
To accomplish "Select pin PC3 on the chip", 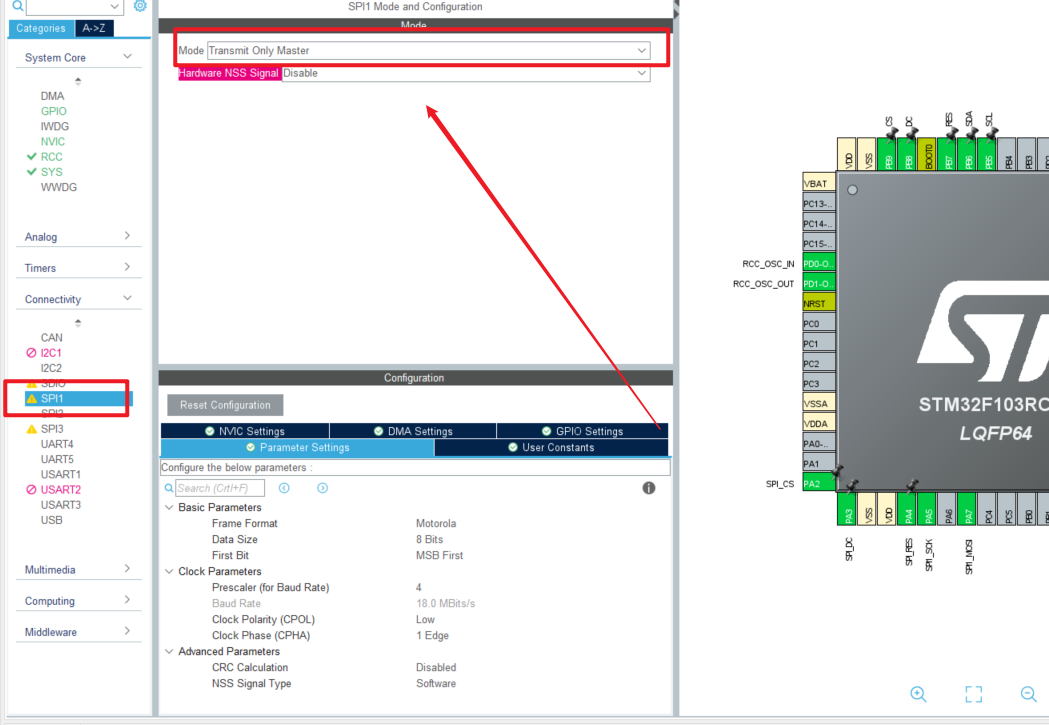I will coord(819,383).
